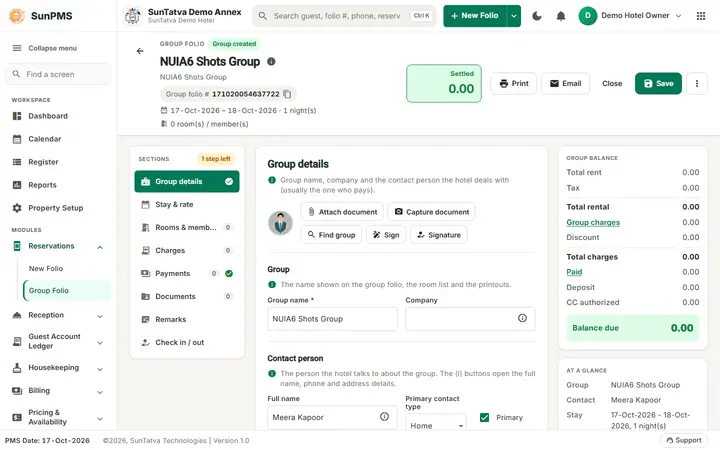Expand Pricing & Availability module

[100, 419]
